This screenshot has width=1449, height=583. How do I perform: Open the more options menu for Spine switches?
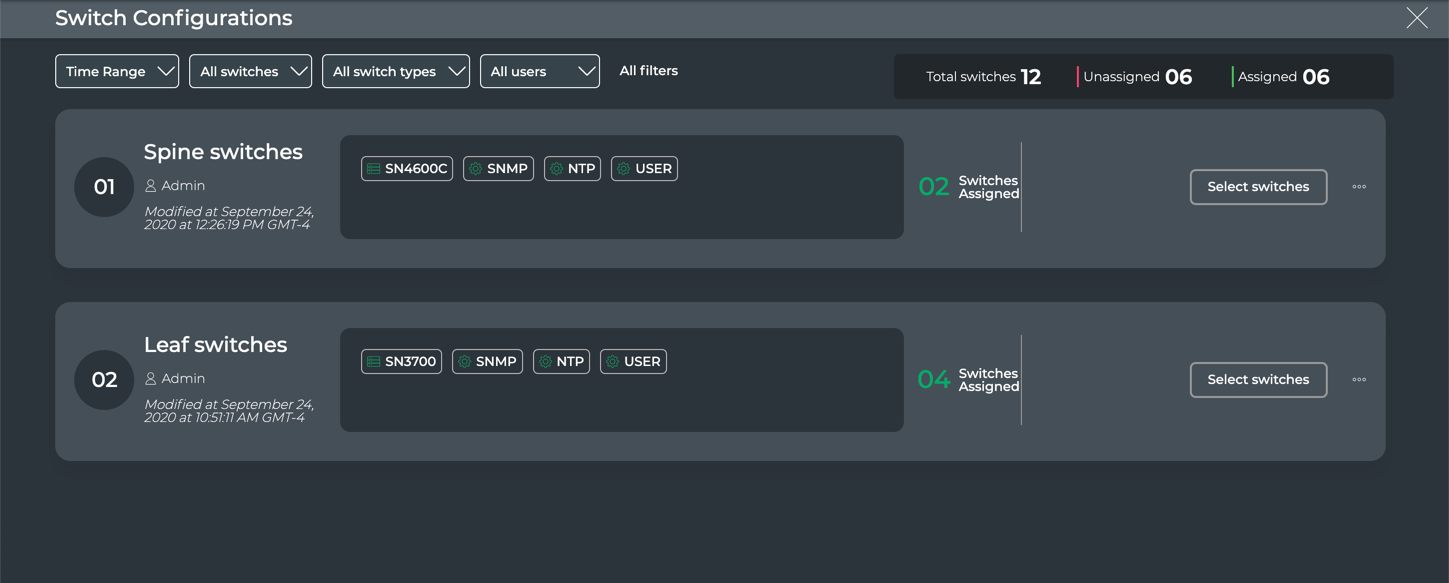click(1359, 187)
